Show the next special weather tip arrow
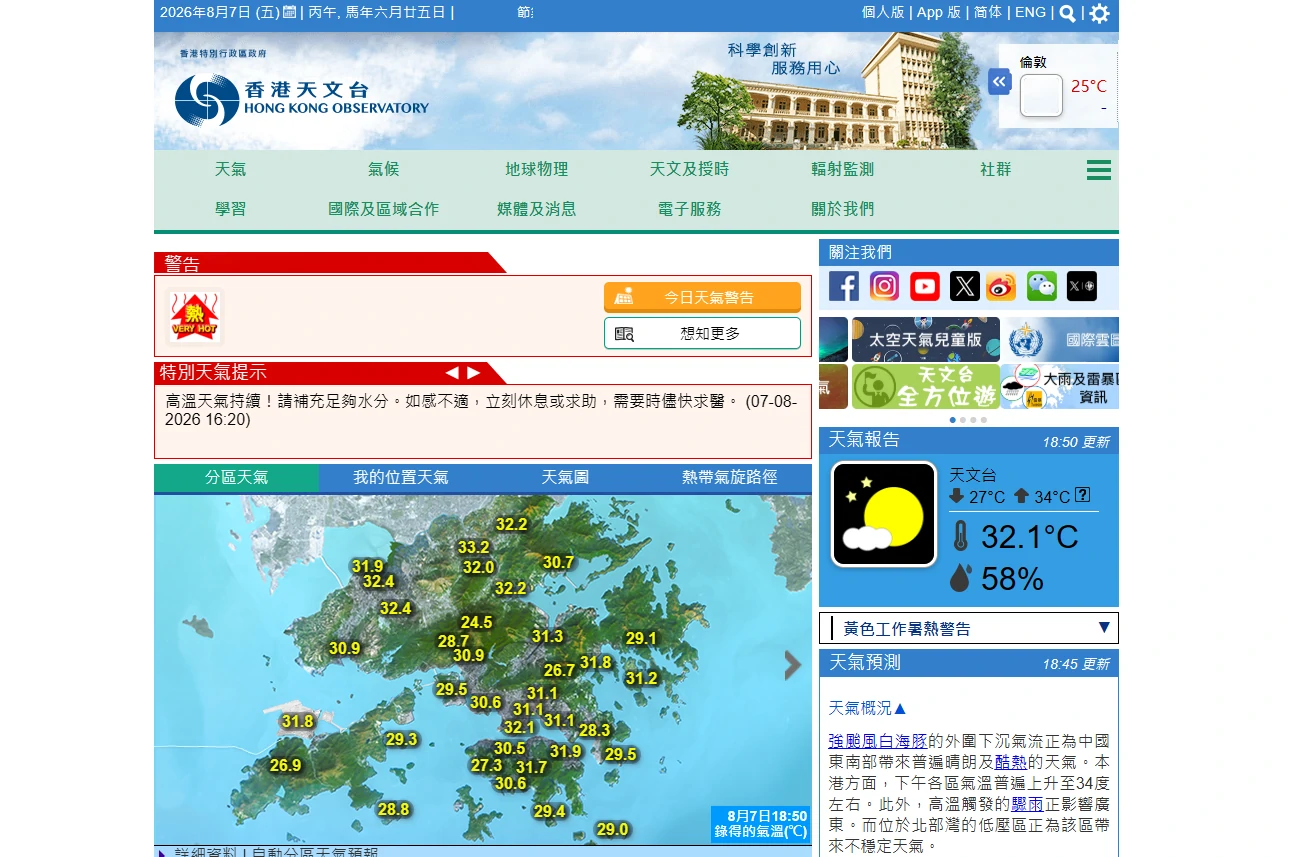This screenshot has width=1292, height=857. [474, 373]
